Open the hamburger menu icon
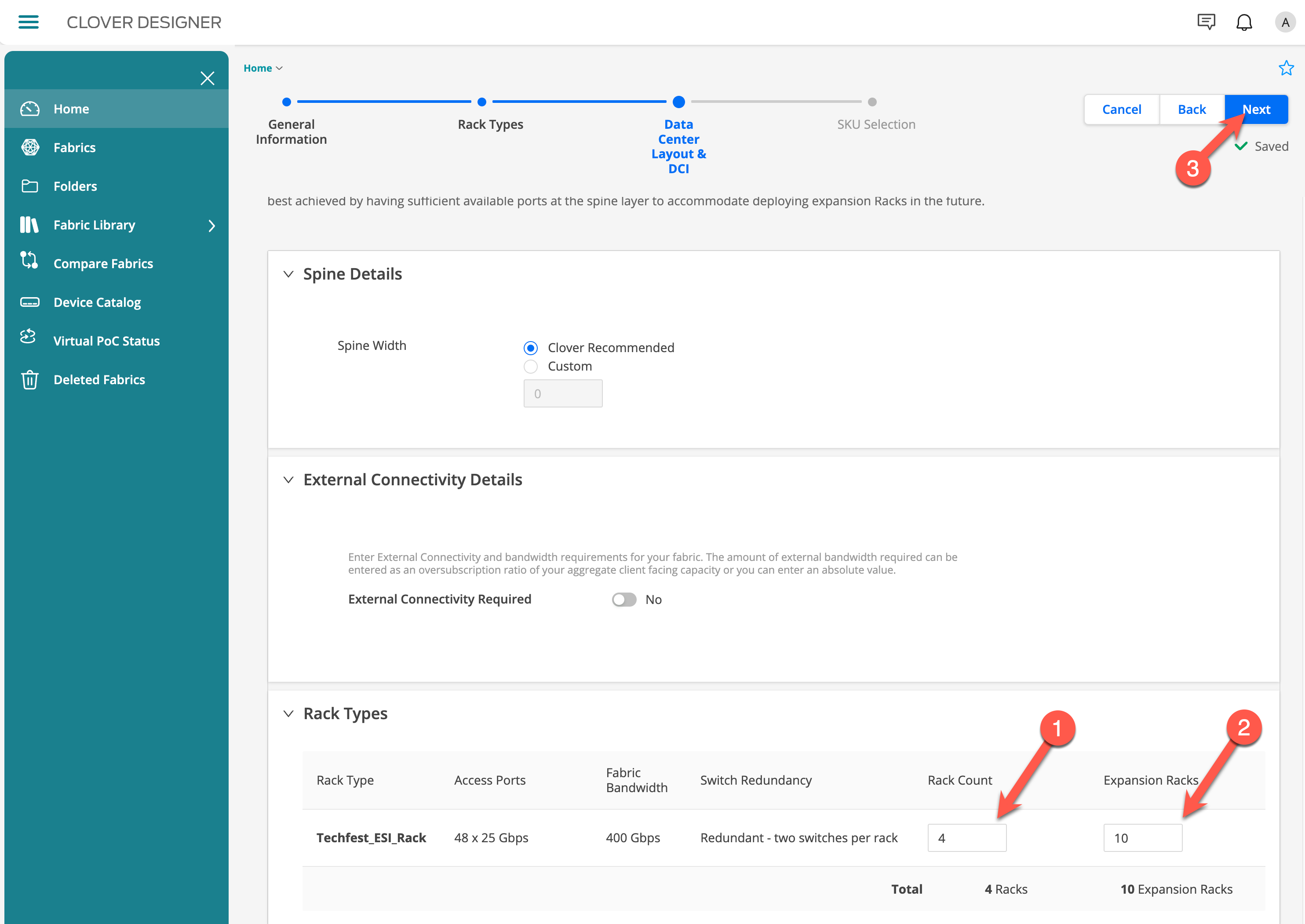Image resolution: width=1305 pixels, height=924 pixels. 29,22
